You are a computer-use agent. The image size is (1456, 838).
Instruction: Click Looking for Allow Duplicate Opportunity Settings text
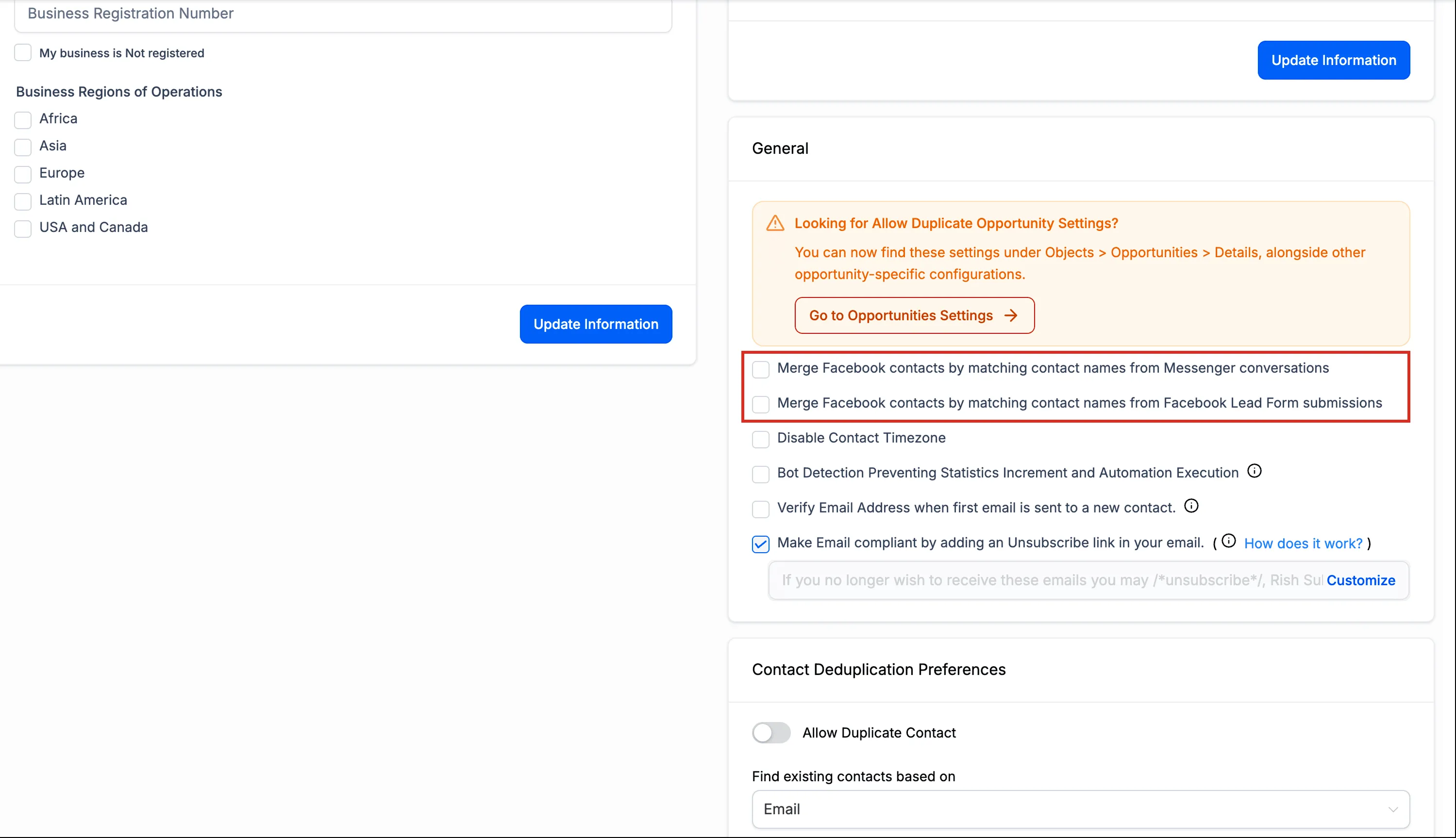956,223
